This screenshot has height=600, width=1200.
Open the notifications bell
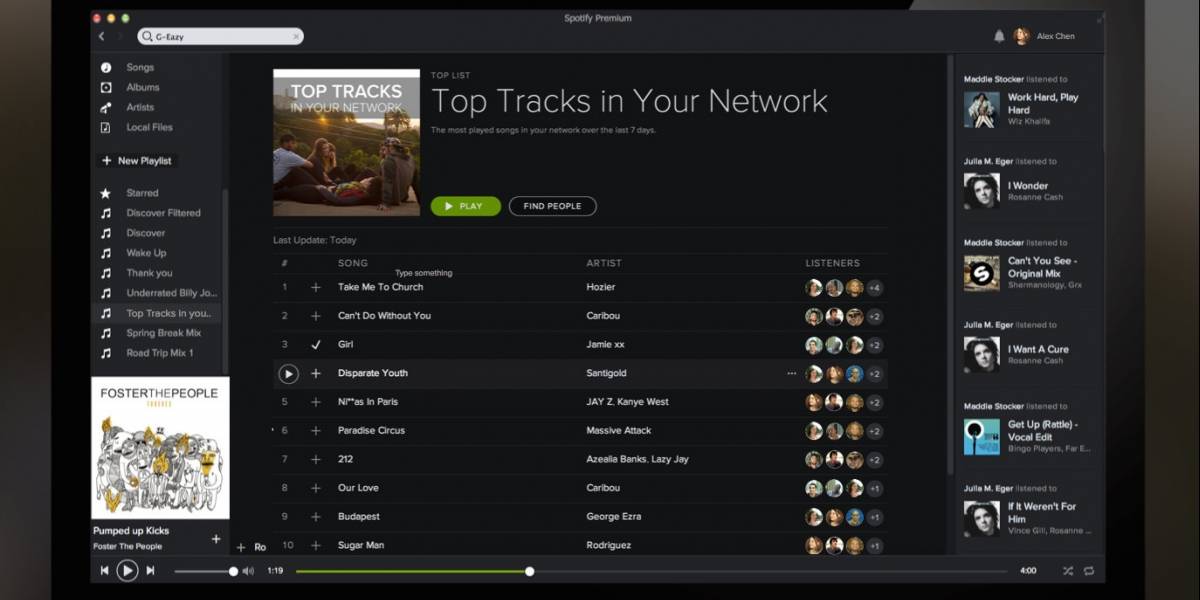click(999, 36)
